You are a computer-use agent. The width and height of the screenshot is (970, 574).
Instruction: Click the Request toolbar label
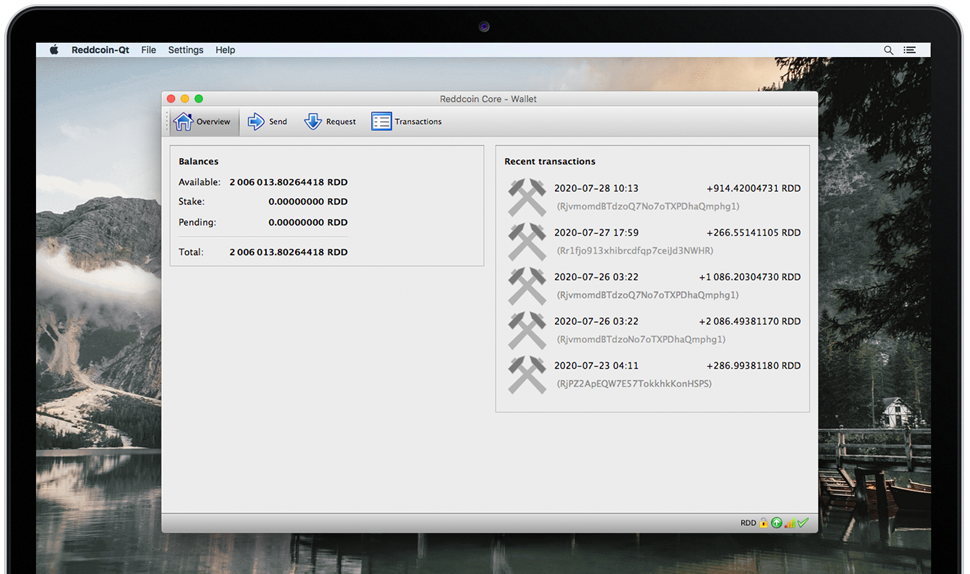point(341,122)
